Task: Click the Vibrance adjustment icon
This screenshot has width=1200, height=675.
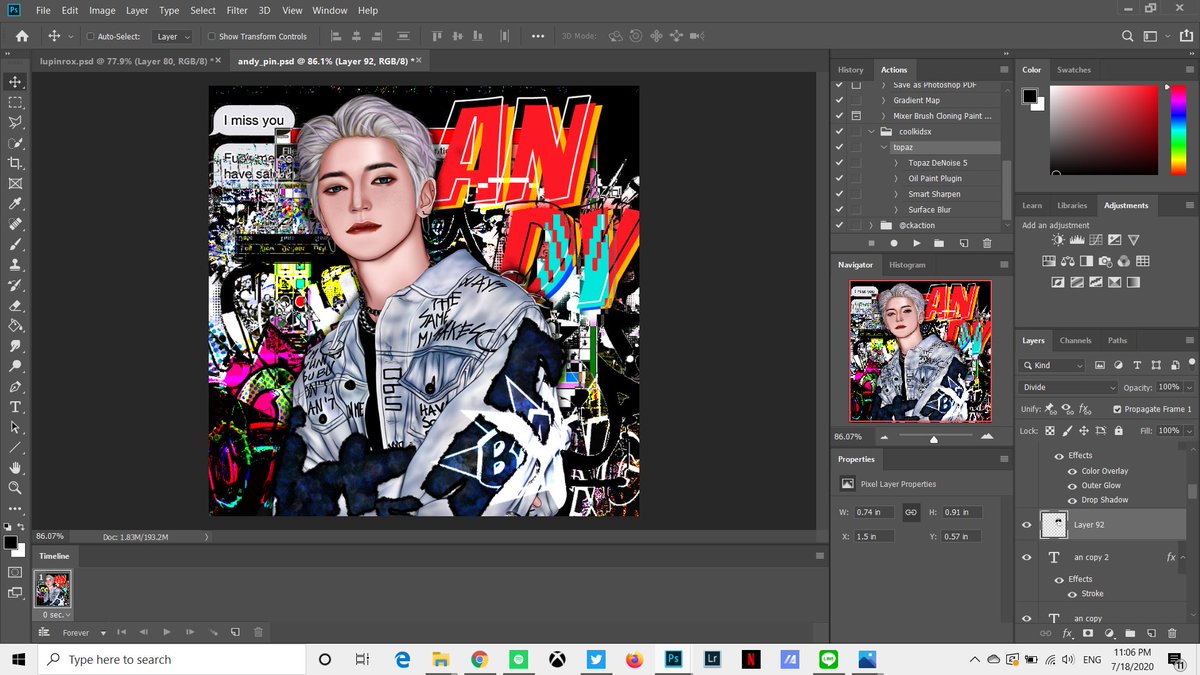Action: click(x=1133, y=240)
